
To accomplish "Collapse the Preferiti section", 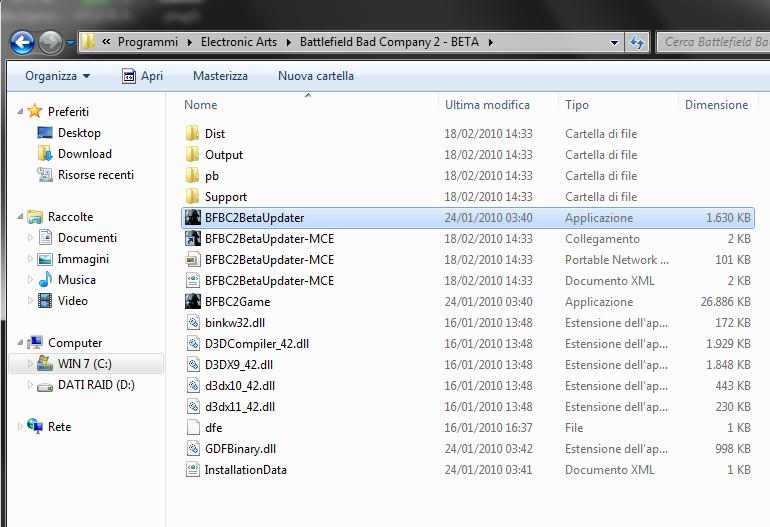I will 20,111.
